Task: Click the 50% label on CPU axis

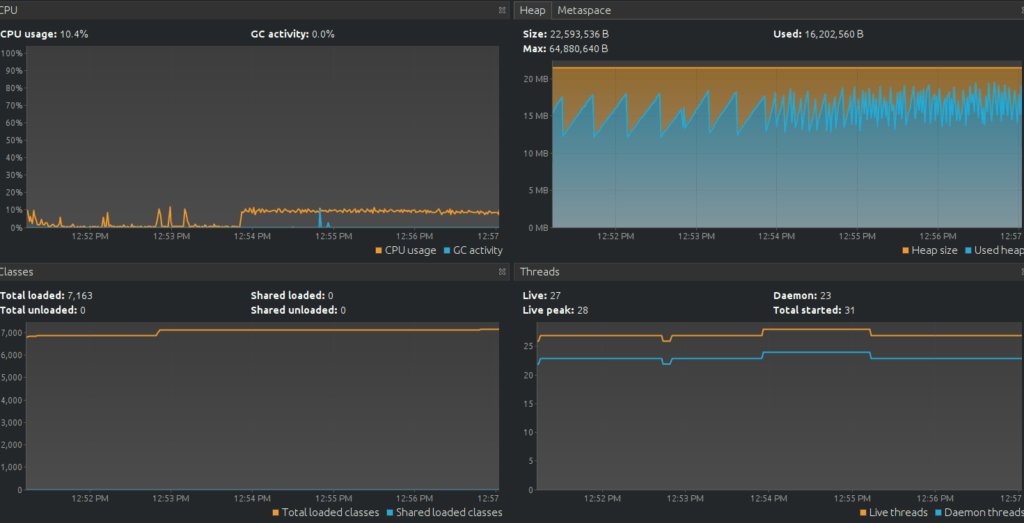Action: (12, 140)
